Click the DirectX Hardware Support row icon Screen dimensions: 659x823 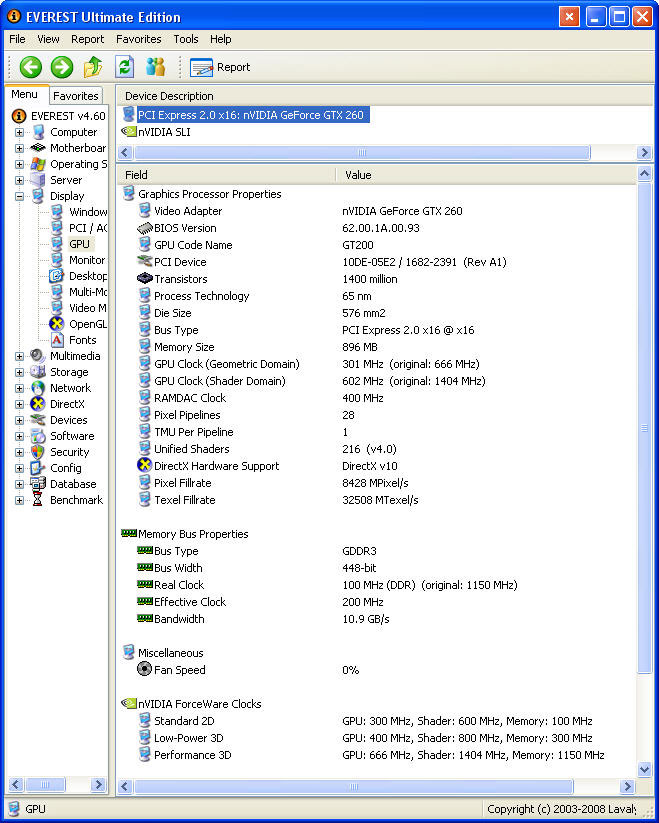pyautogui.click(x=144, y=465)
